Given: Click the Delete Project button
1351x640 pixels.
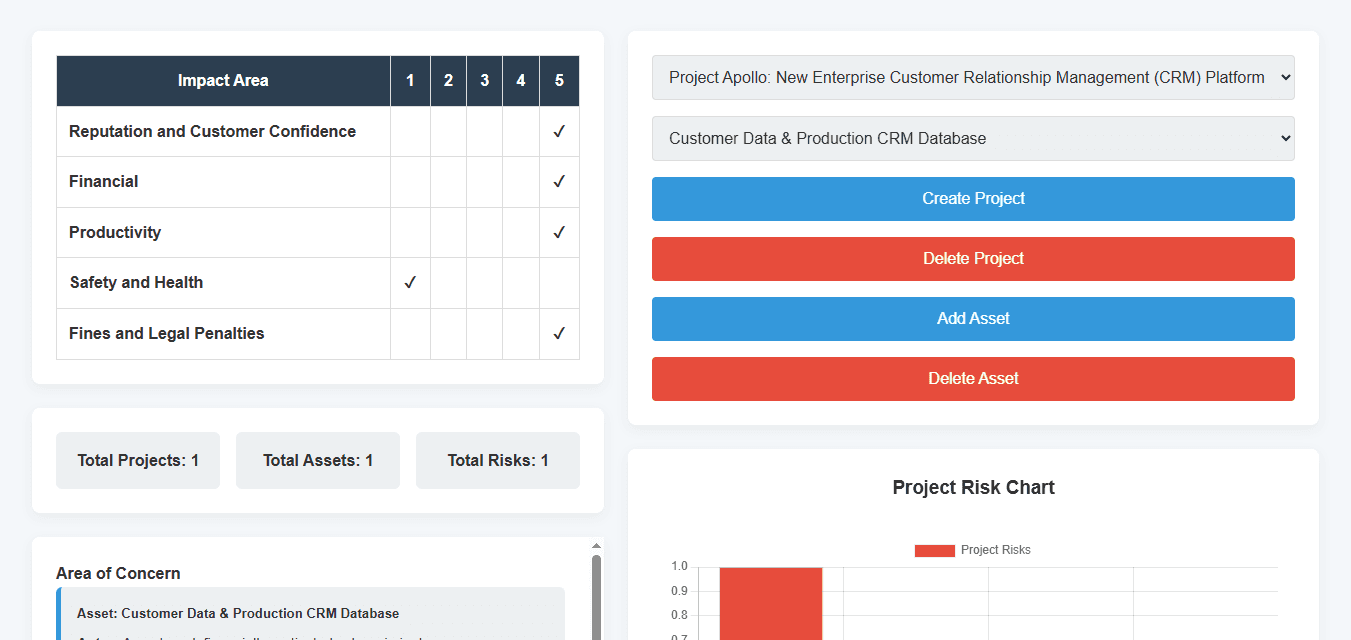Looking at the screenshot, I should (972, 258).
